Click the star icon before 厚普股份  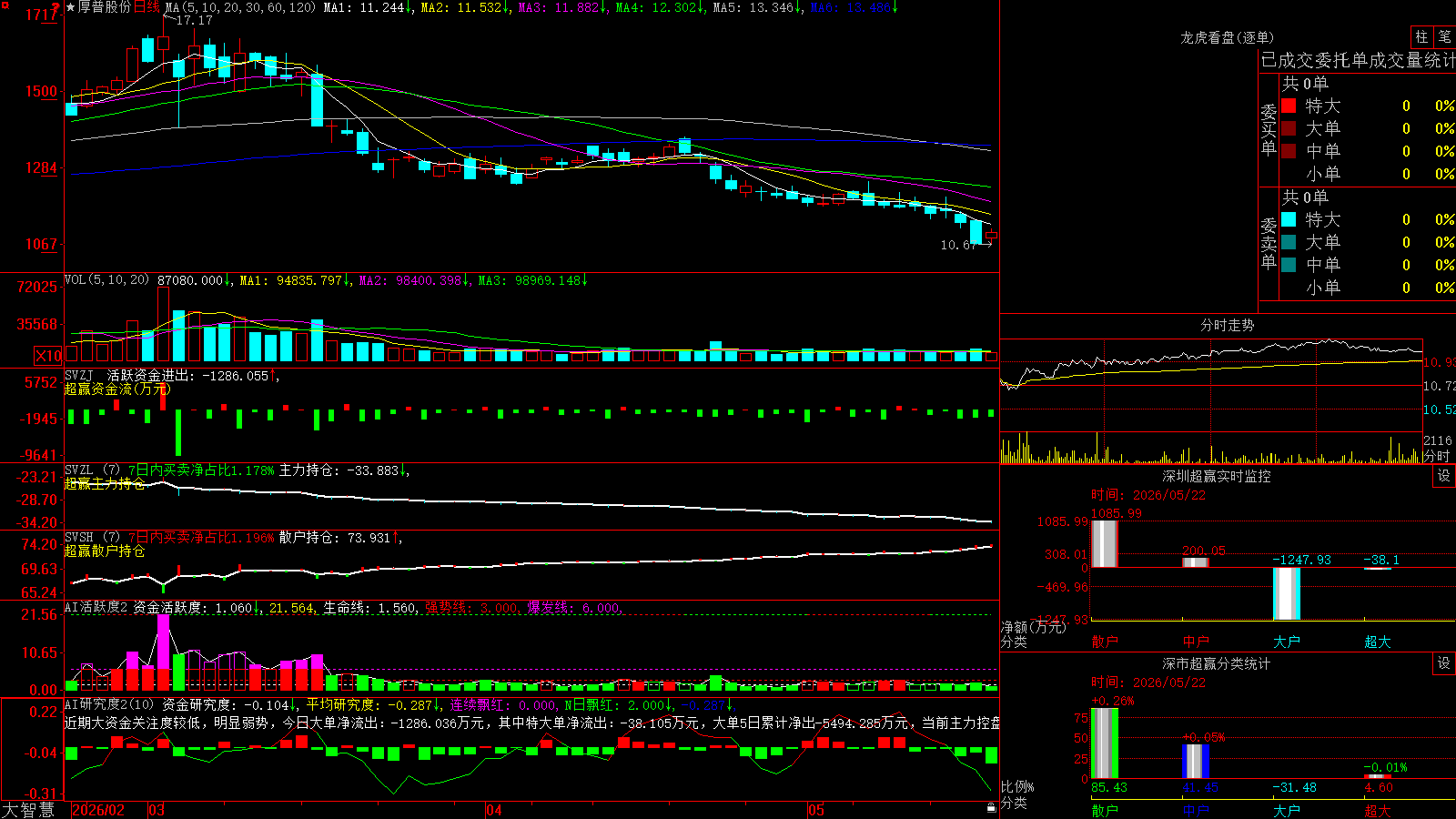coord(71,7)
